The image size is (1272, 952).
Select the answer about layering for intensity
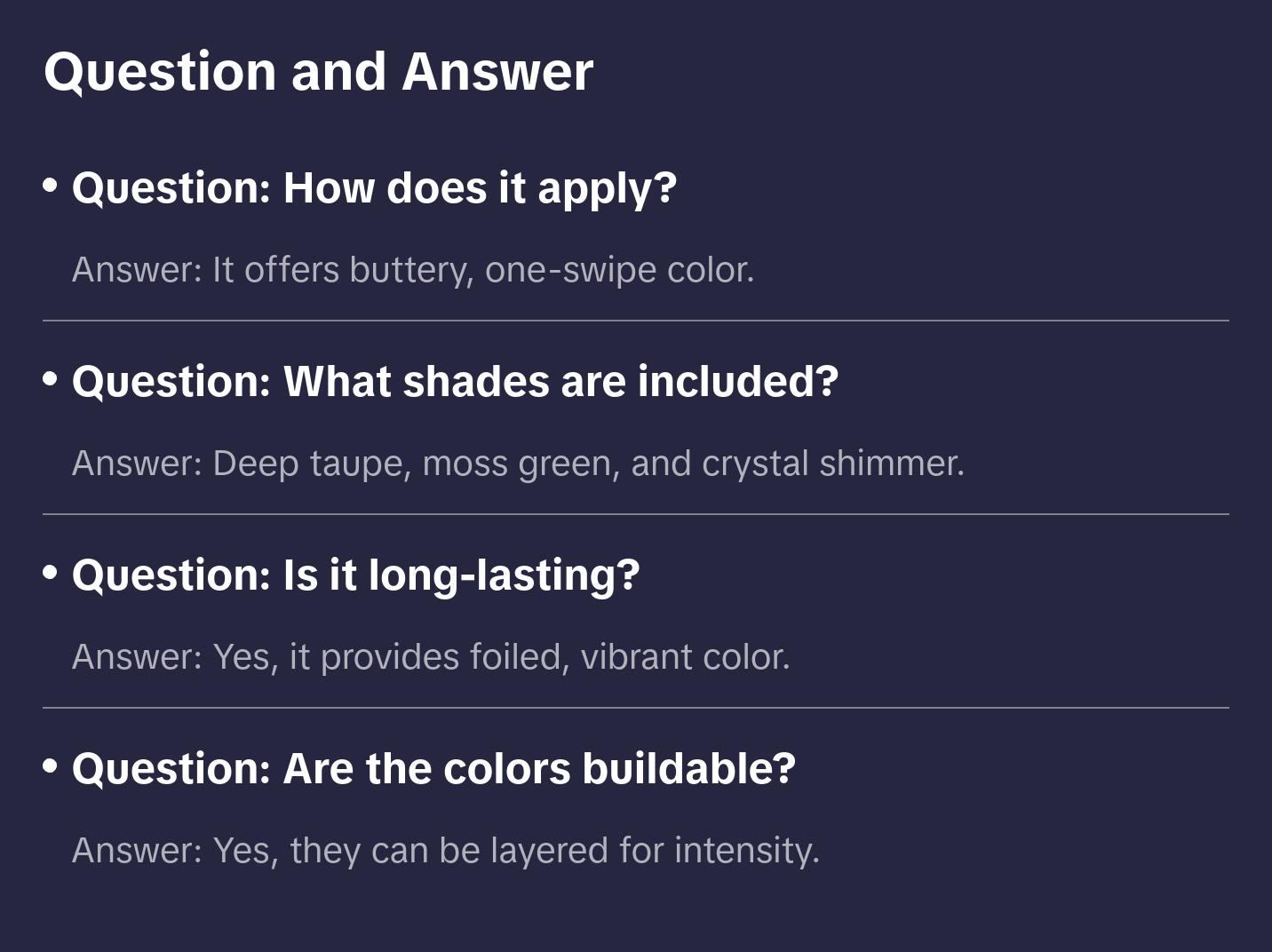pyautogui.click(x=445, y=851)
